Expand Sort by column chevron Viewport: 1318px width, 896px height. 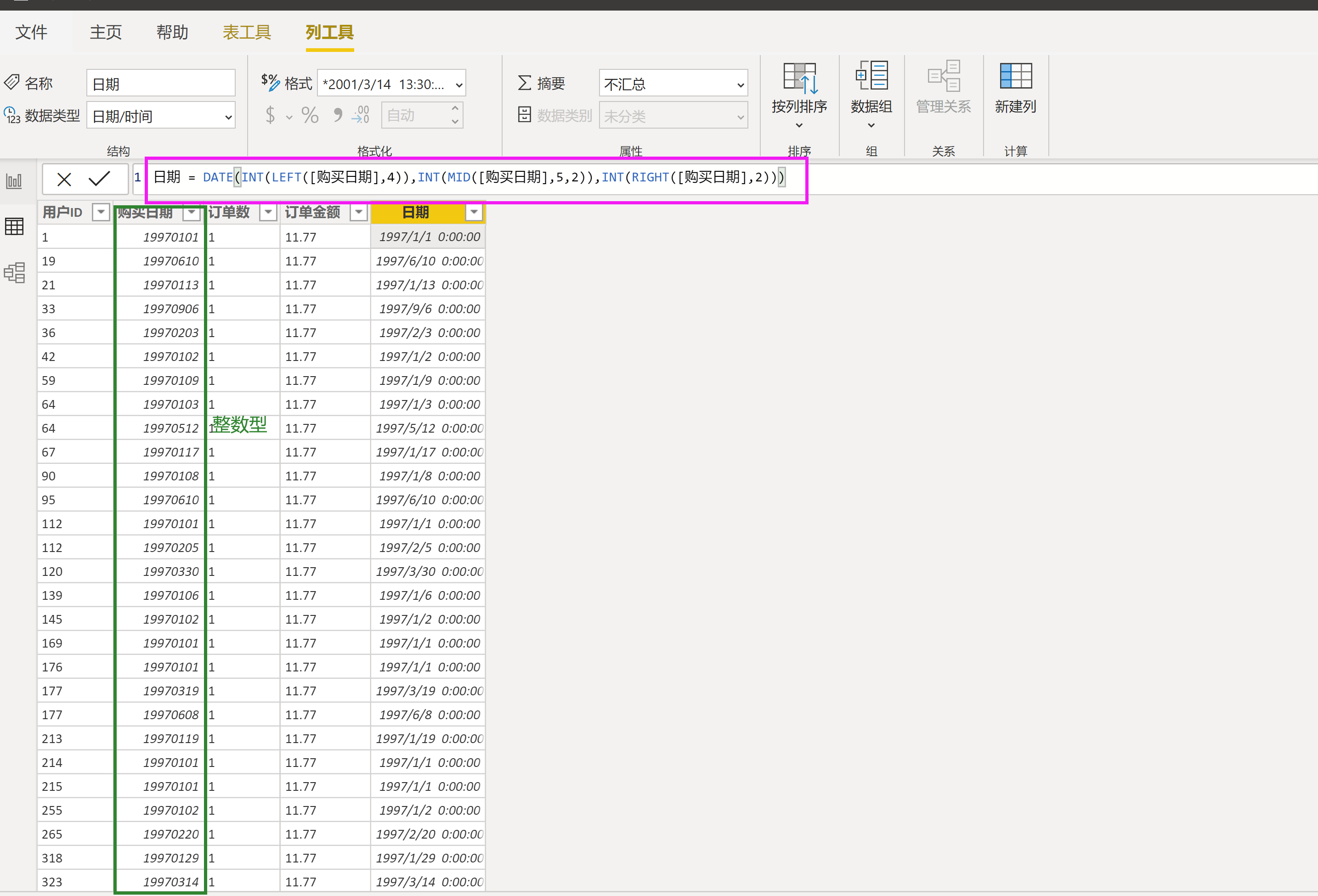(x=799, y=125)
